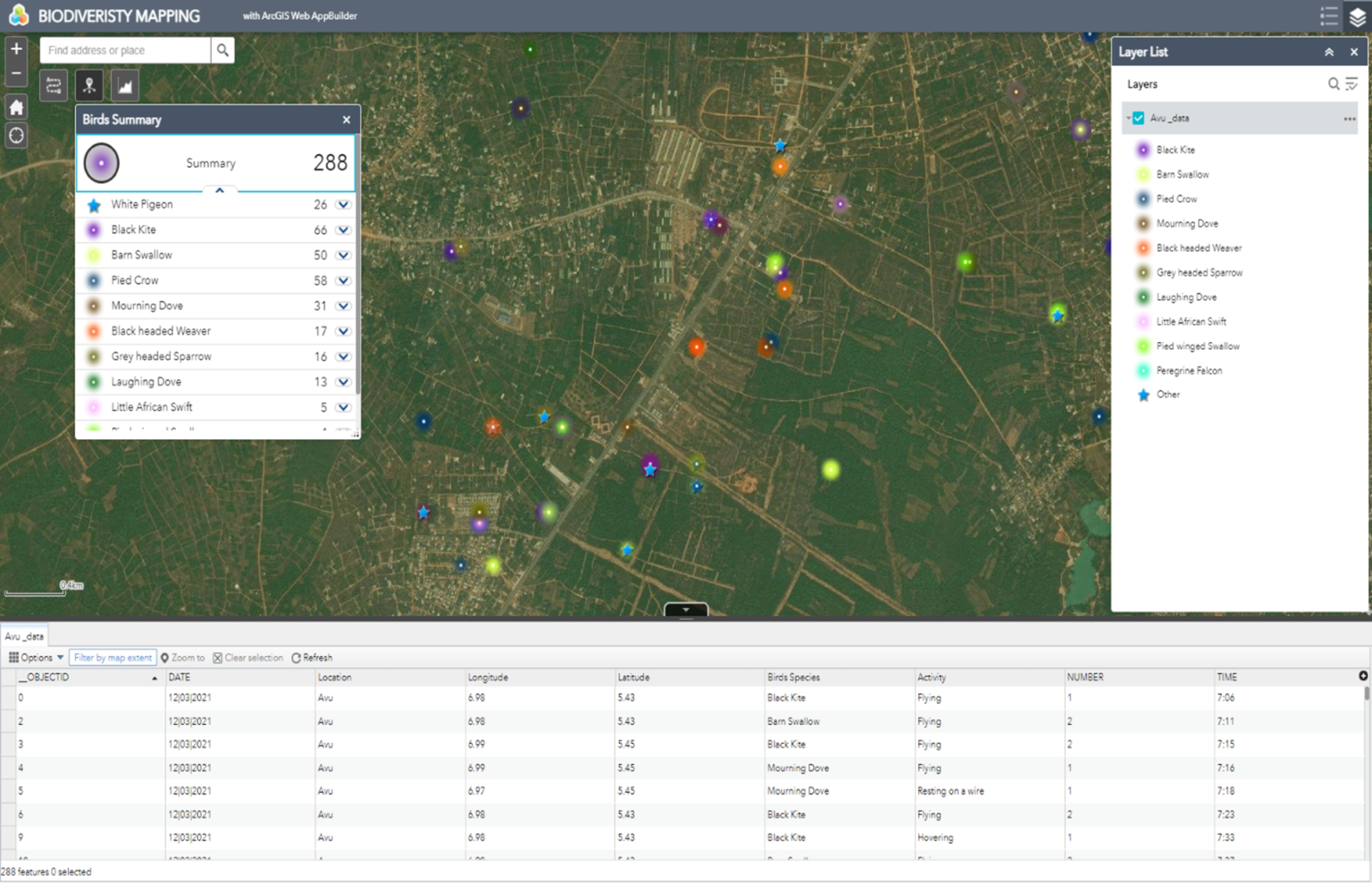Toggle the filter icon in Layers panel
The width and height of the screenshot is (1372, 883).
pyautogui.click(x=1351, y=83)
